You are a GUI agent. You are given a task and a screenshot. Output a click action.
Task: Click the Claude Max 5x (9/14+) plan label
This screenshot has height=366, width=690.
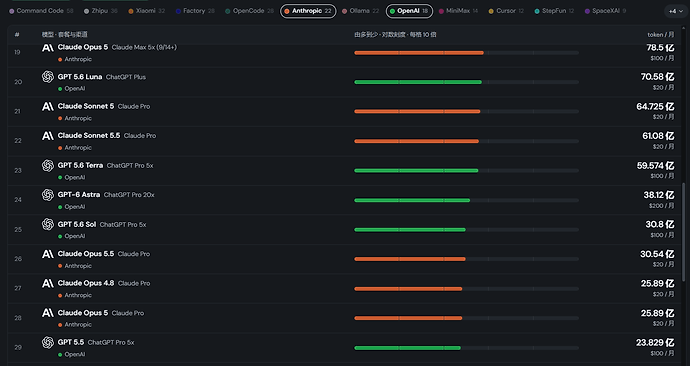[144, 47]
